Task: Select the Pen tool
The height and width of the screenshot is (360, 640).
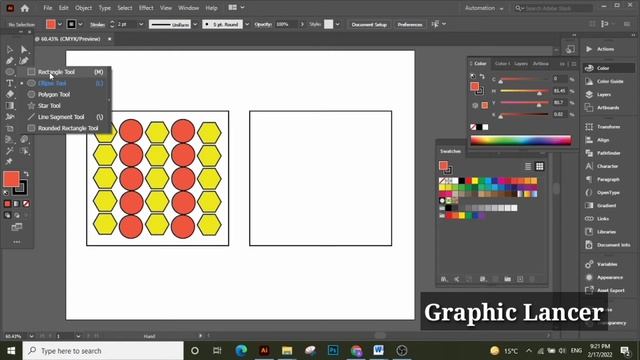Action: [10, 61]
